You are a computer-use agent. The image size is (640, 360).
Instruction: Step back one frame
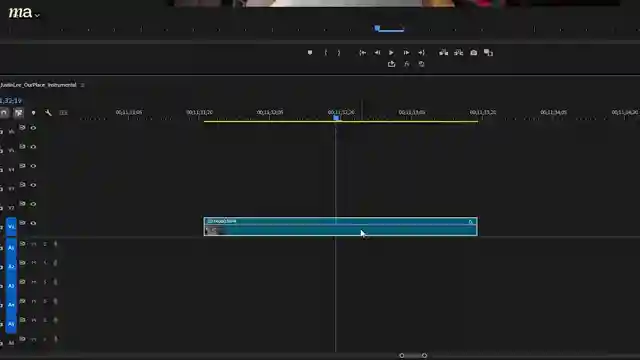(x=377, y=53)
